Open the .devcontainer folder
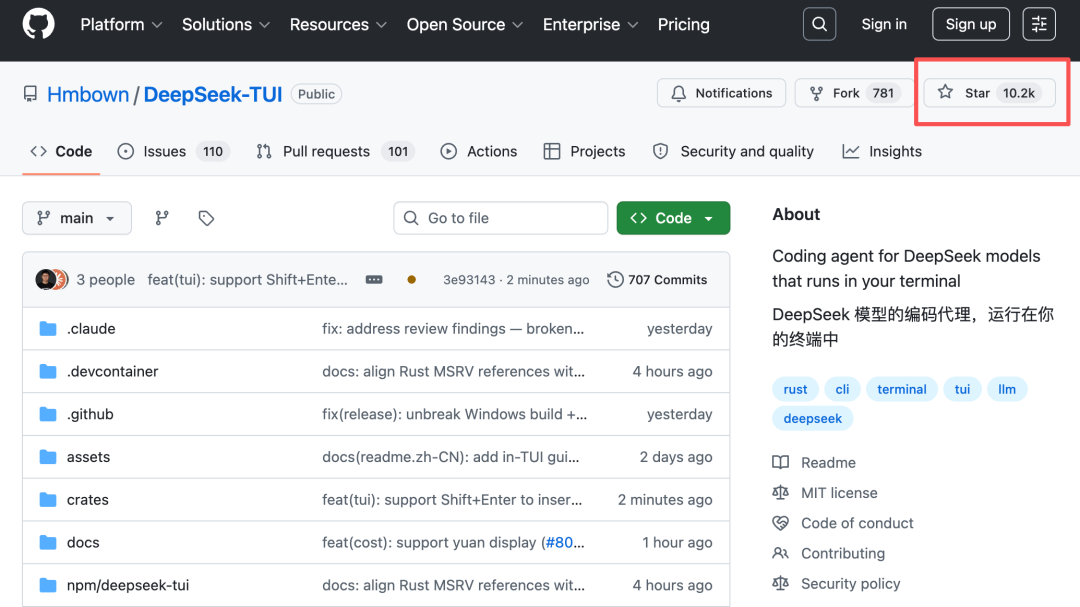 (x=112, y=371)
